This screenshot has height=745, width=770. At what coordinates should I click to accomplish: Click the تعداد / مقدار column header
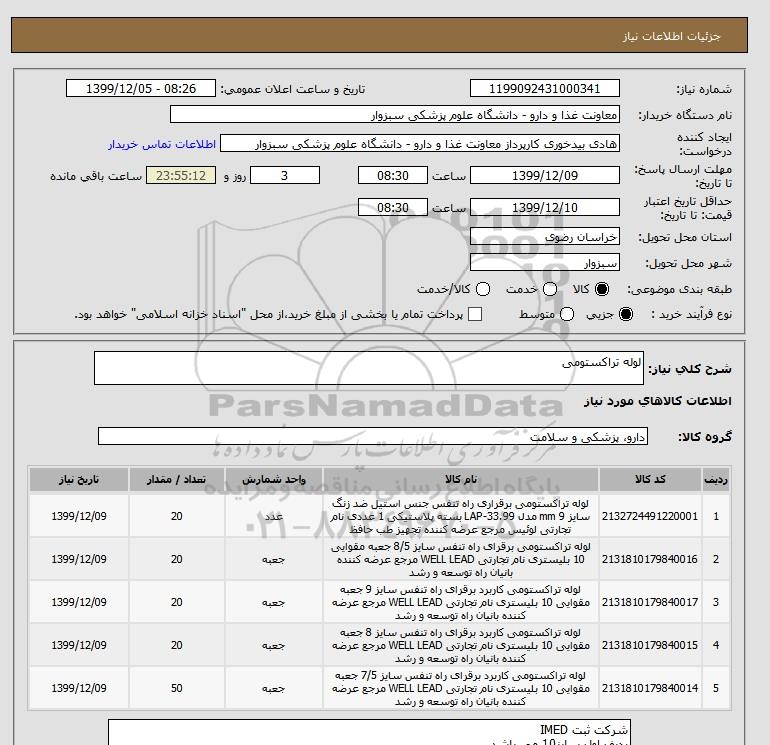177,479
